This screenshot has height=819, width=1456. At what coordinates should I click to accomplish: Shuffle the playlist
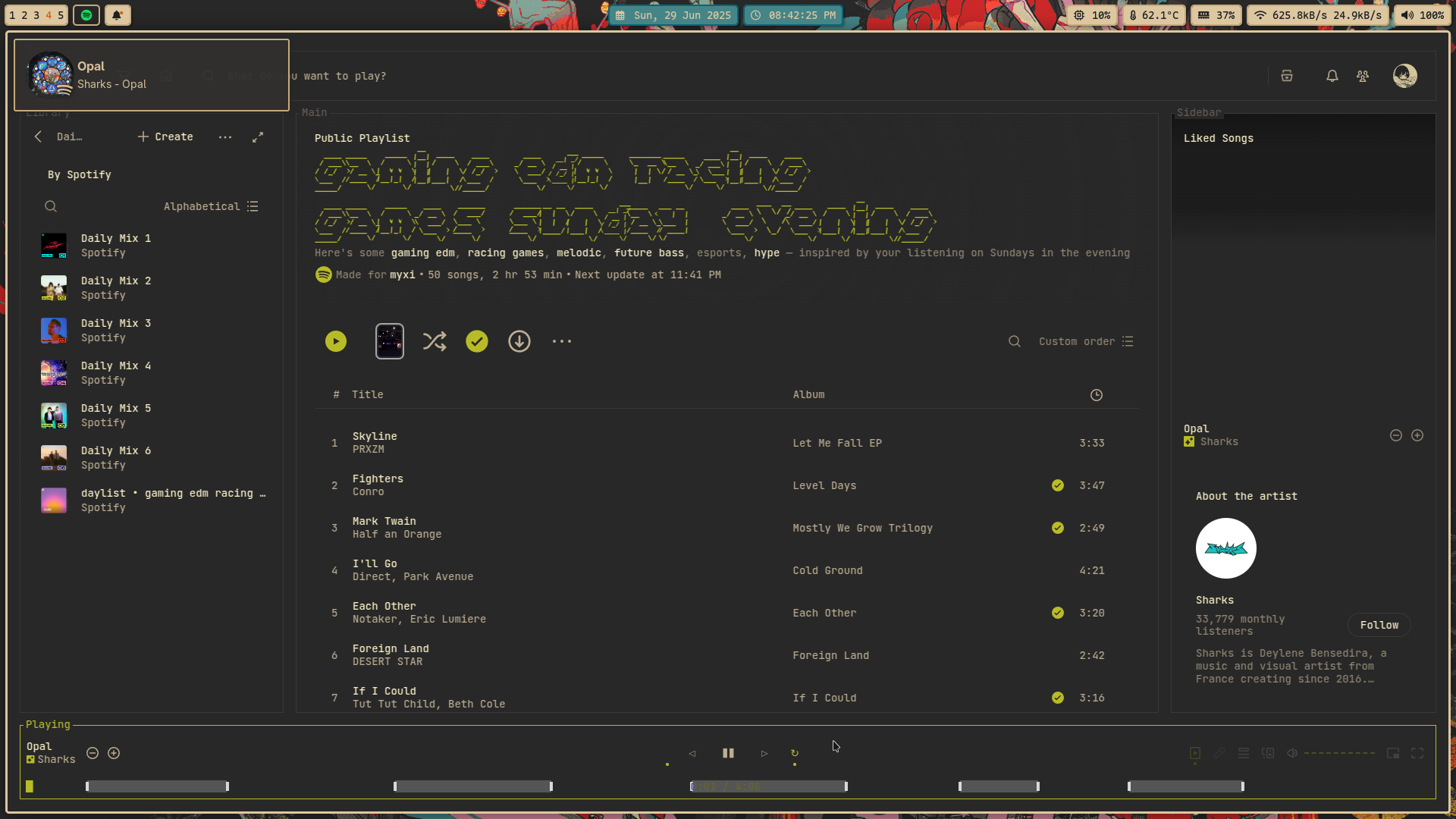435,341
